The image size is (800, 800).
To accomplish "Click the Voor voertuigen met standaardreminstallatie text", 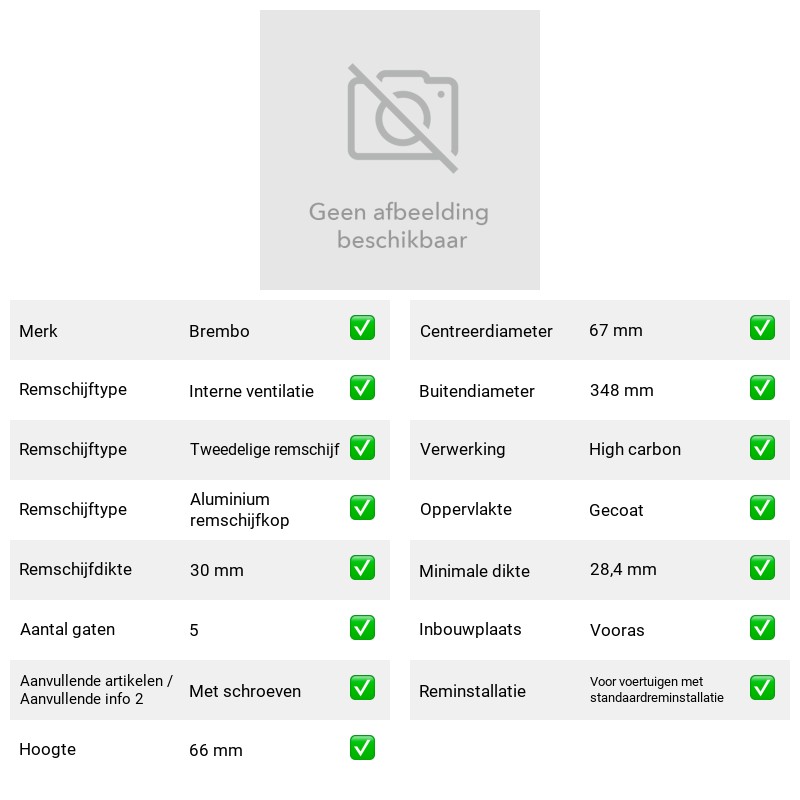I will pos(657,689).
